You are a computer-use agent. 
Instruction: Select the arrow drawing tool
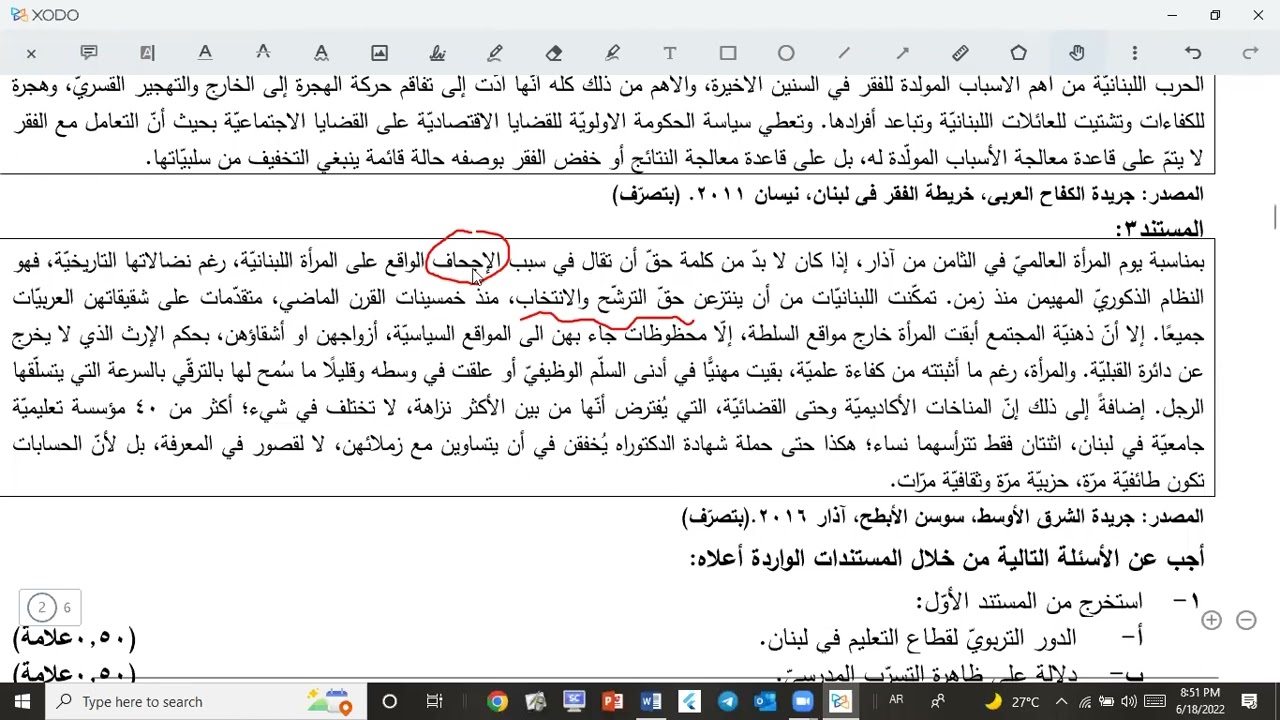coord(902,53)
